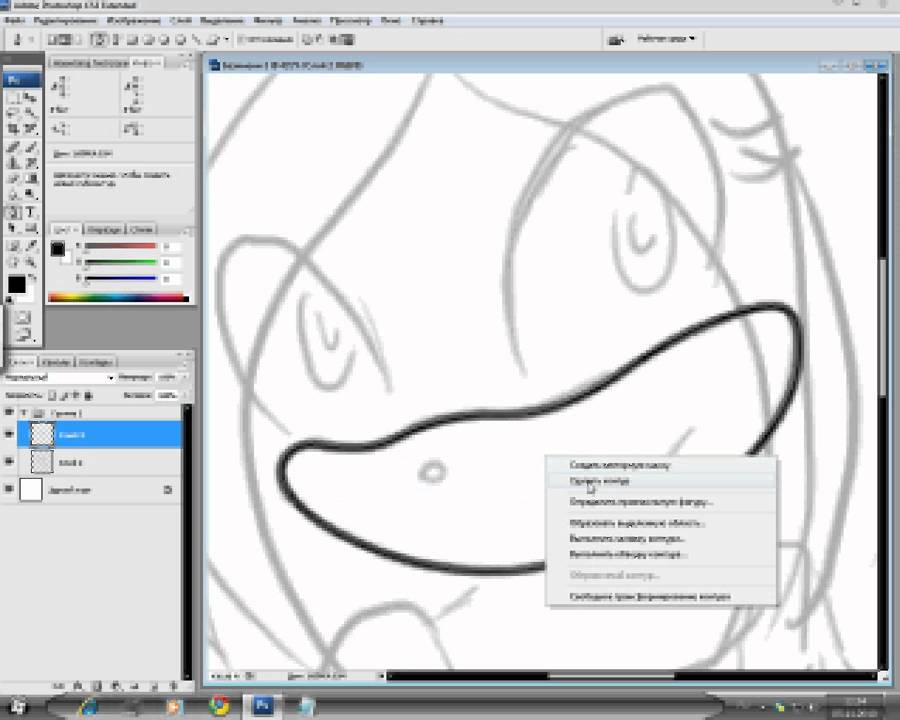Select the Crop tool

coord(13,129)
